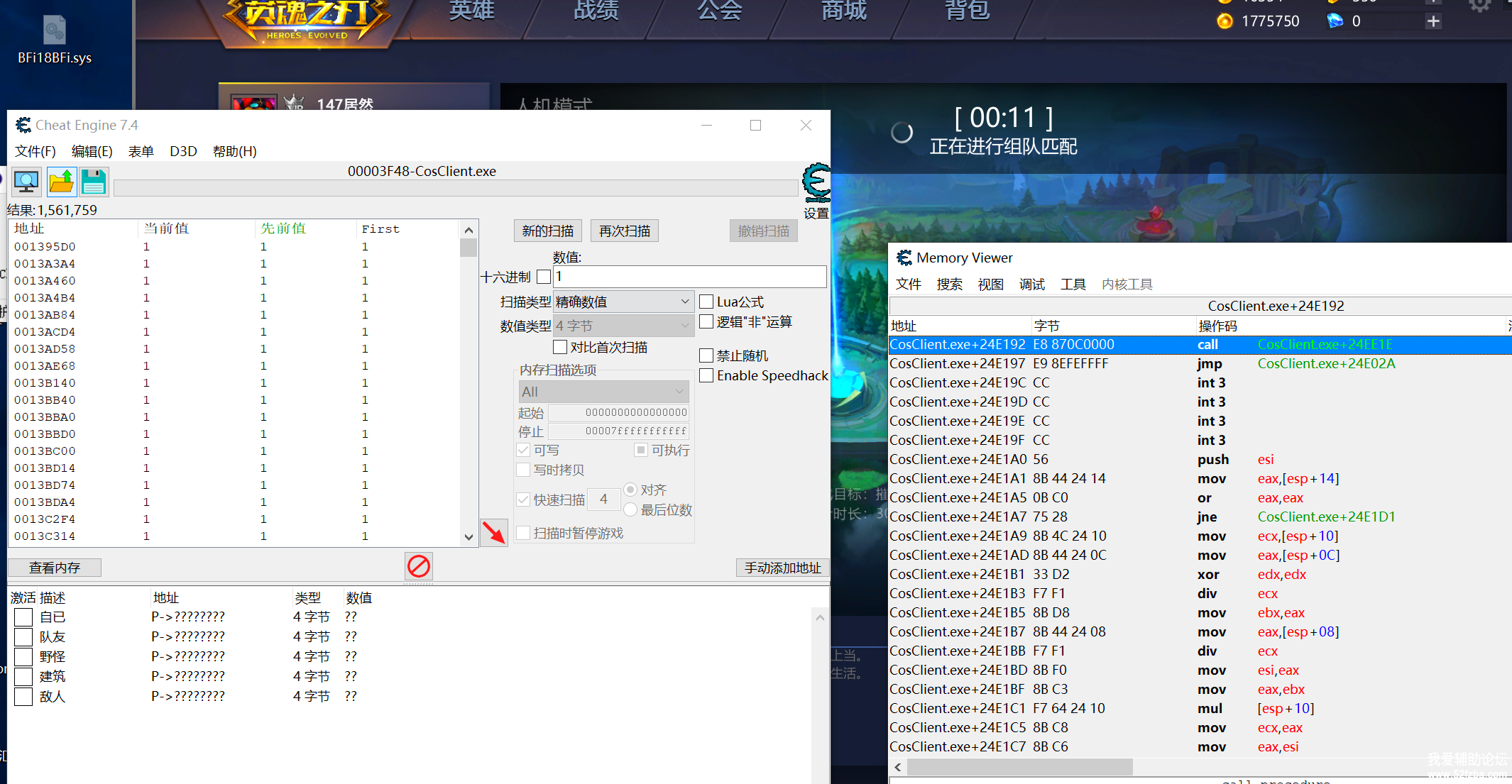Open 工具 menu in Memory Viewer
Image resolution: width=1512 pixels, height=784 pixels.
(x=1073, y=285)
